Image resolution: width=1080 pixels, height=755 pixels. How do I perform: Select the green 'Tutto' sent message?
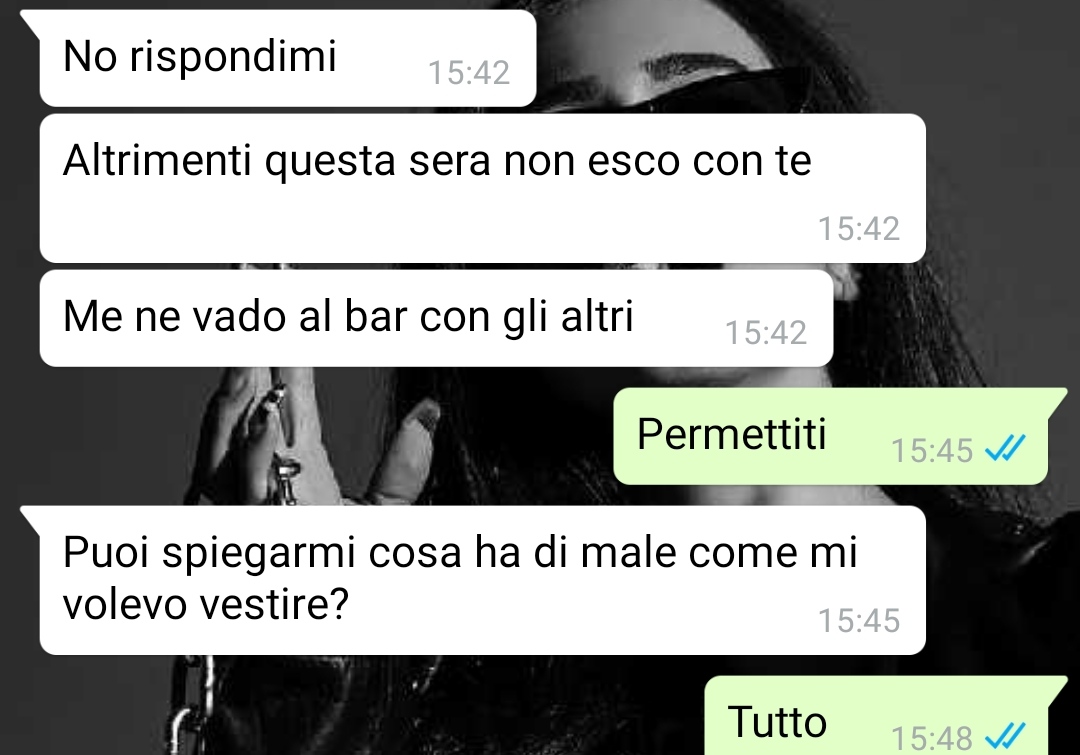pyautogui.click(x=876, y=716)
